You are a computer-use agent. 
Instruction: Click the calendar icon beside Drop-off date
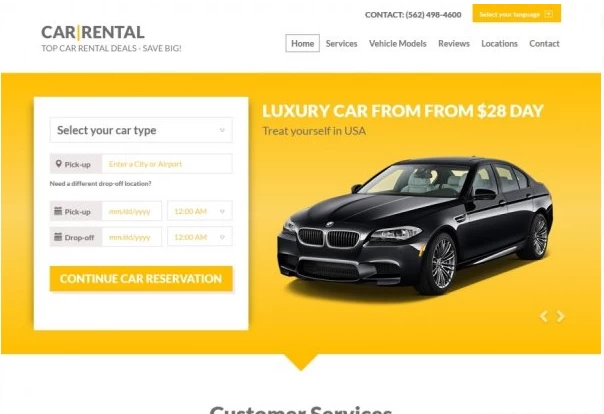pos(58,237)
